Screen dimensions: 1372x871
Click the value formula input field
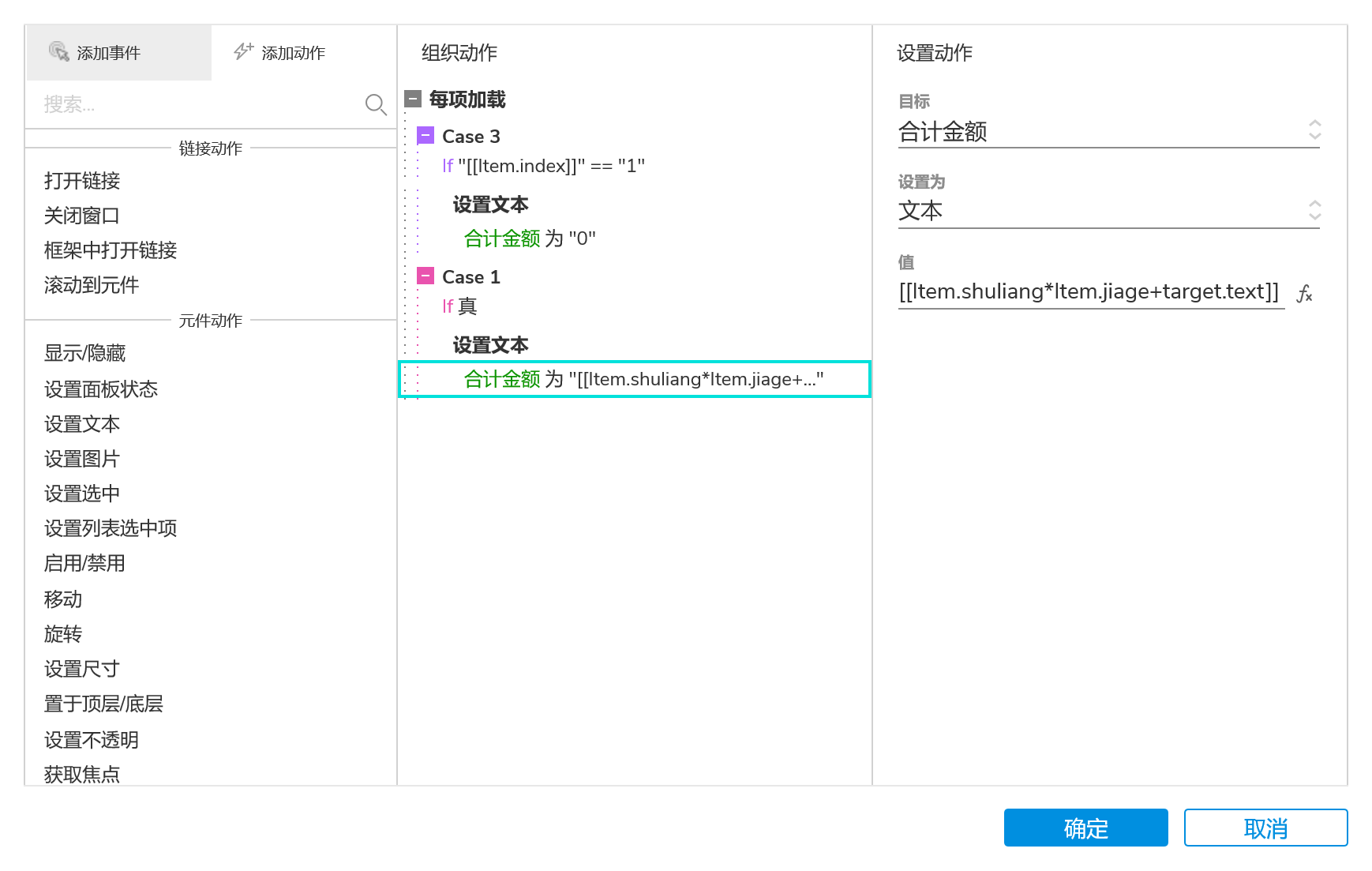click(1089, 292)
